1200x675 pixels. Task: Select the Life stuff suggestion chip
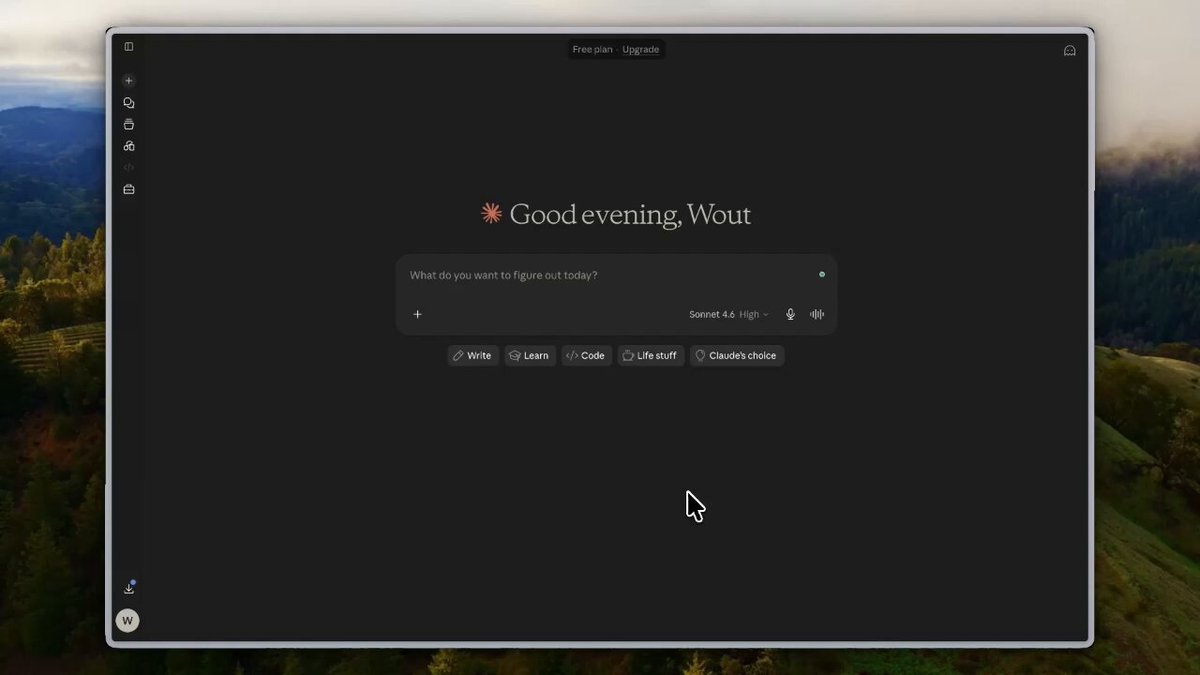651,355
